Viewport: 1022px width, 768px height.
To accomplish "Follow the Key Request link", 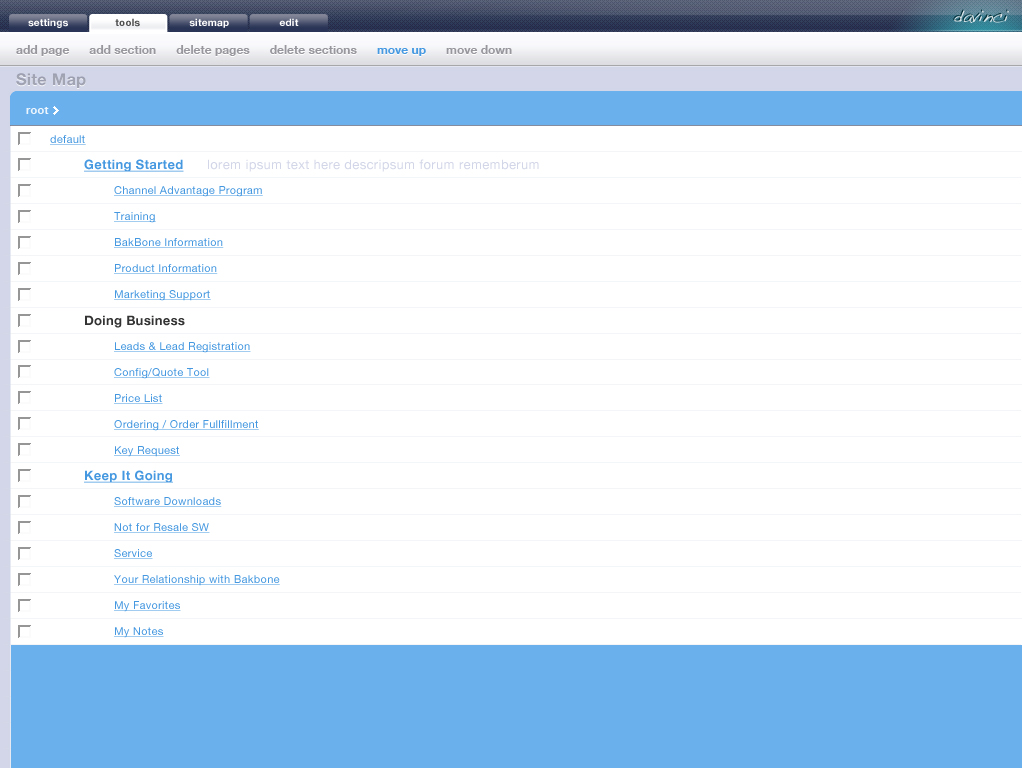I will pyautogui.click(x=147, y=450).
